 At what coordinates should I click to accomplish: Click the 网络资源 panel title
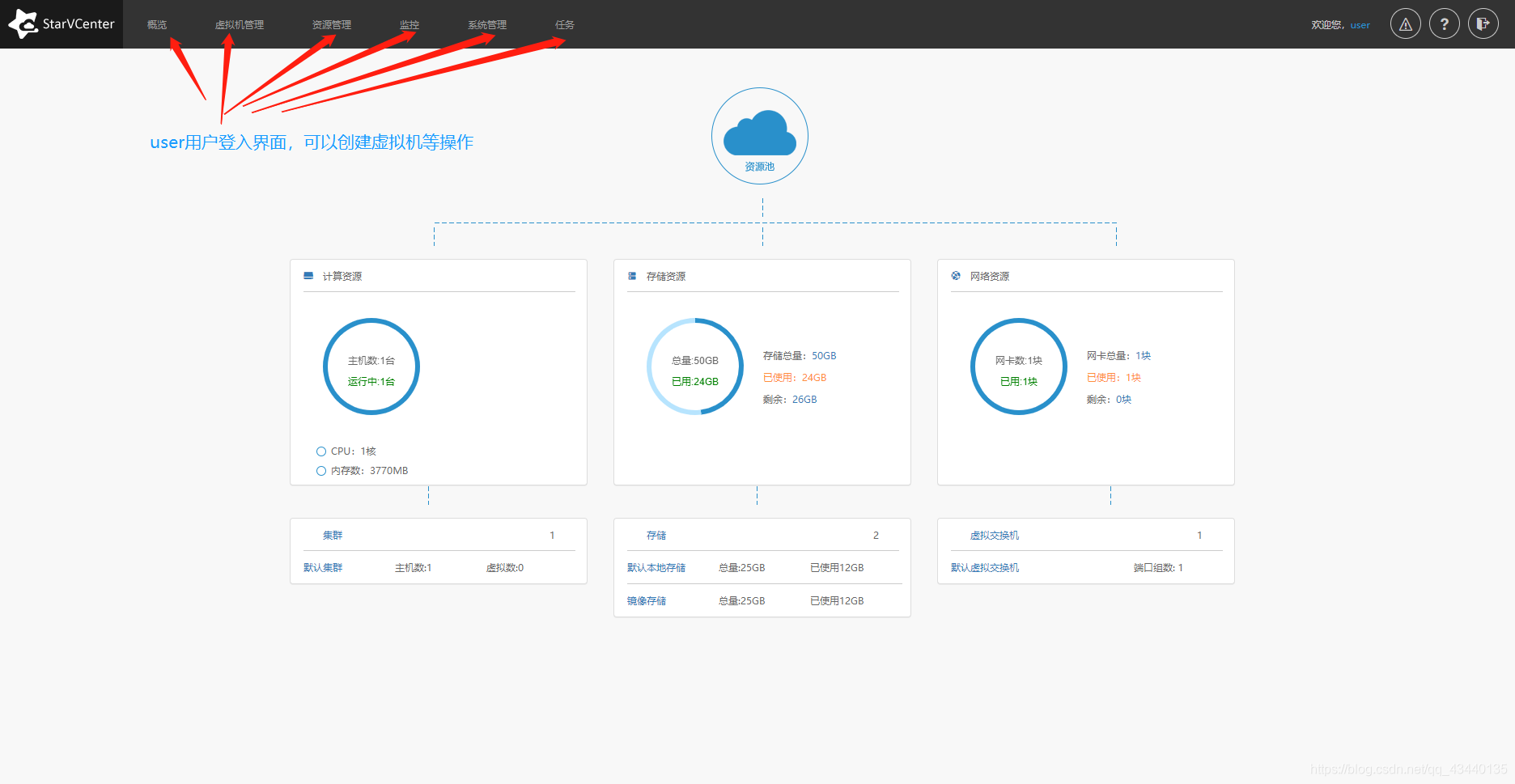click(990, 277)
